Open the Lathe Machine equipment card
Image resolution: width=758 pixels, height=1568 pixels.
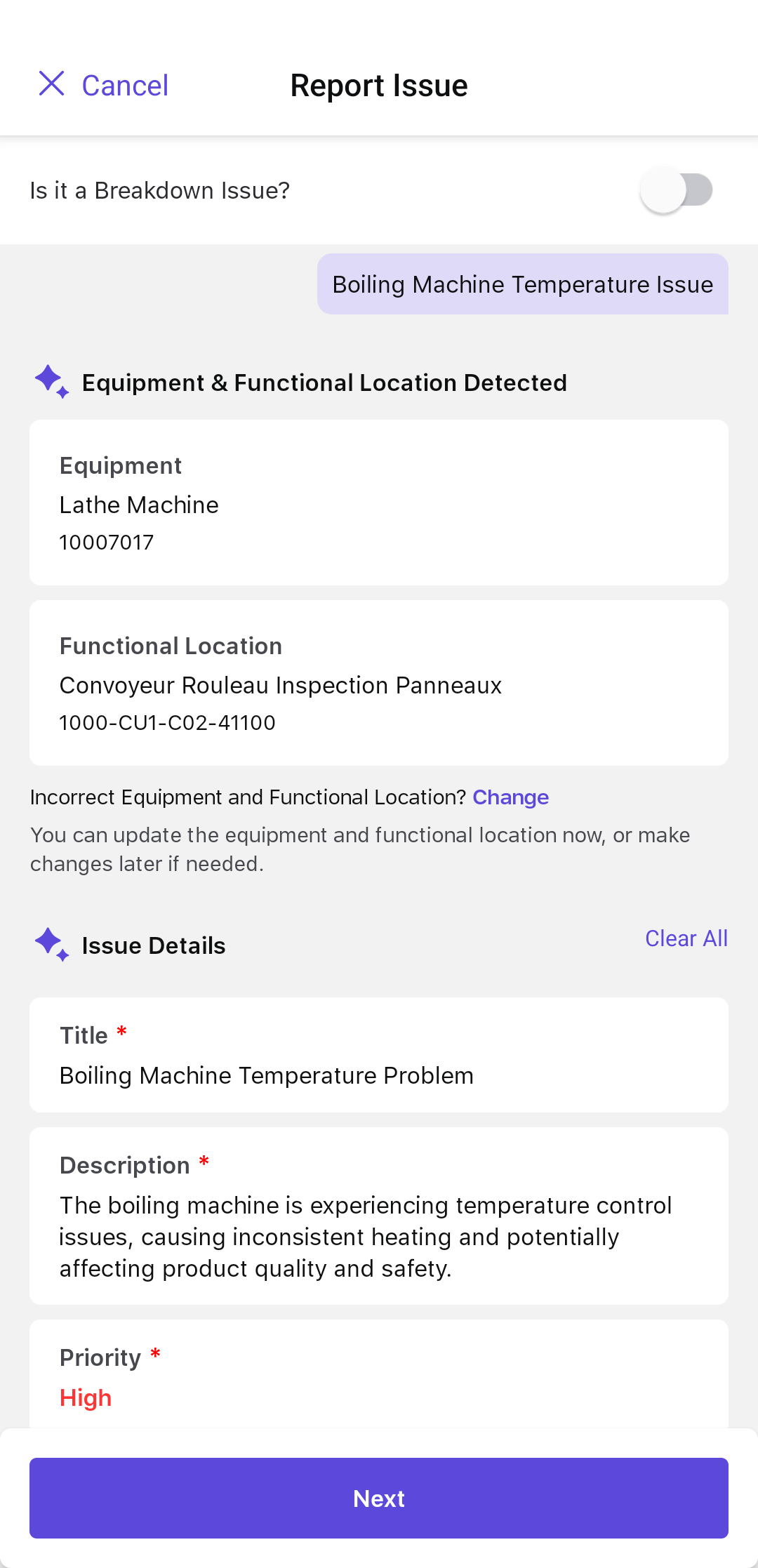[x=379, y=503]
